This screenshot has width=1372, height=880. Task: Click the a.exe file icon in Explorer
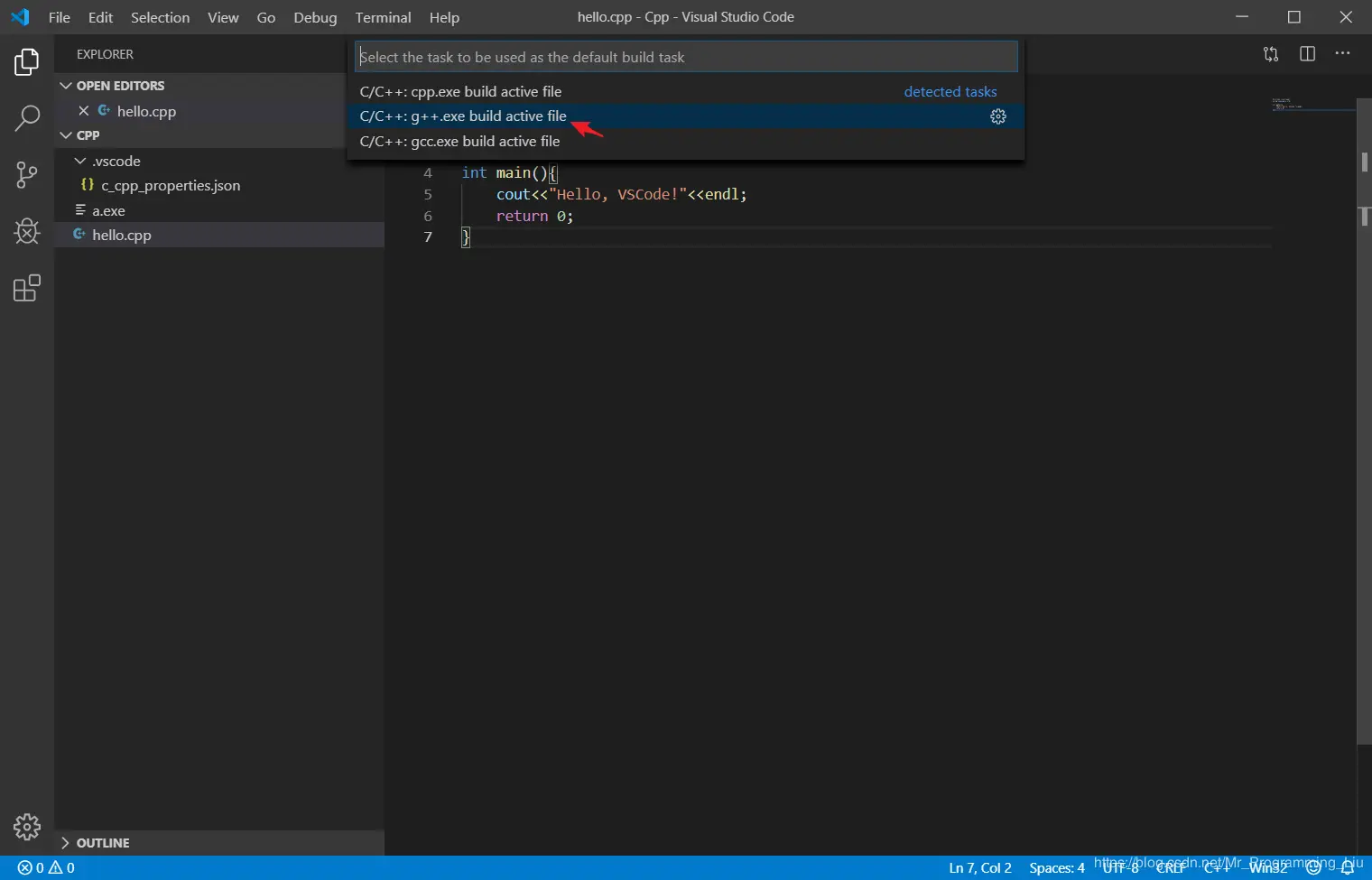80,210
